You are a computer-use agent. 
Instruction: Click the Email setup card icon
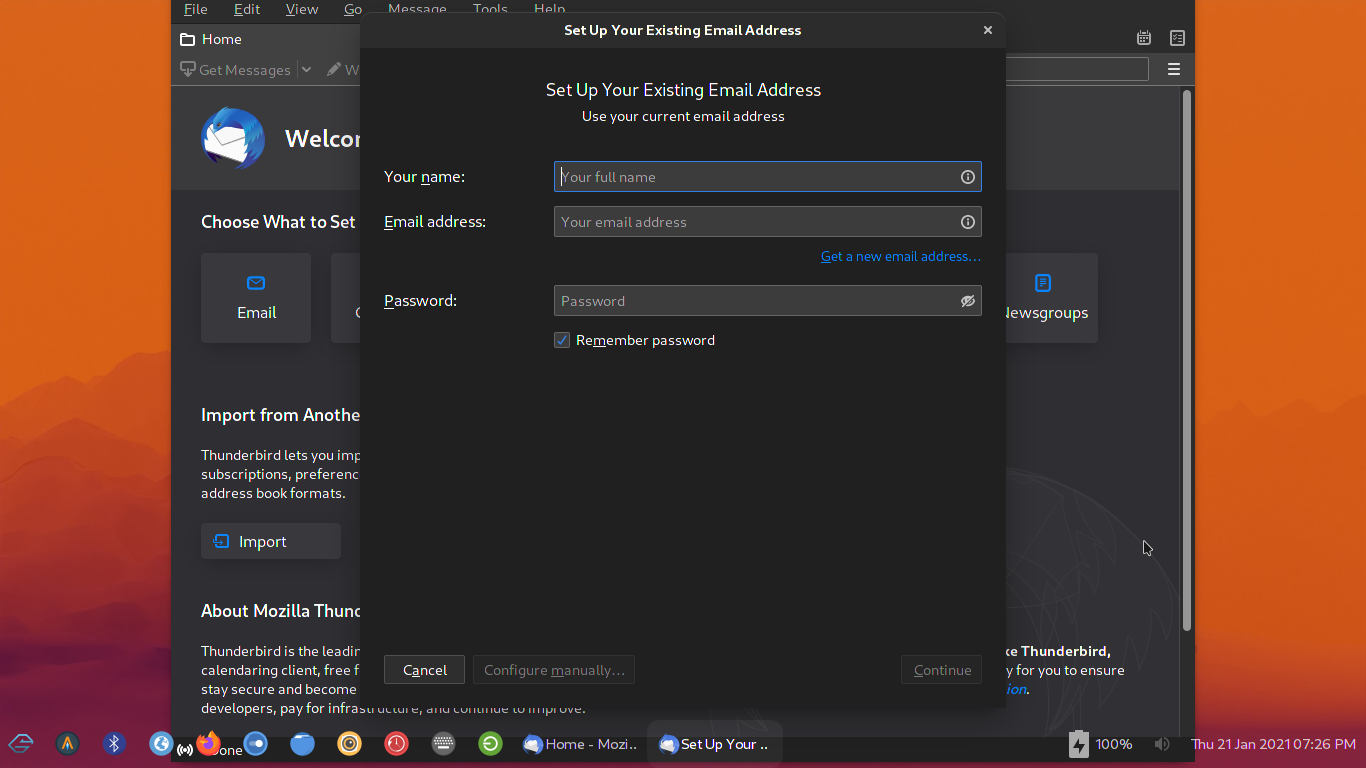[x=256, y=283]
